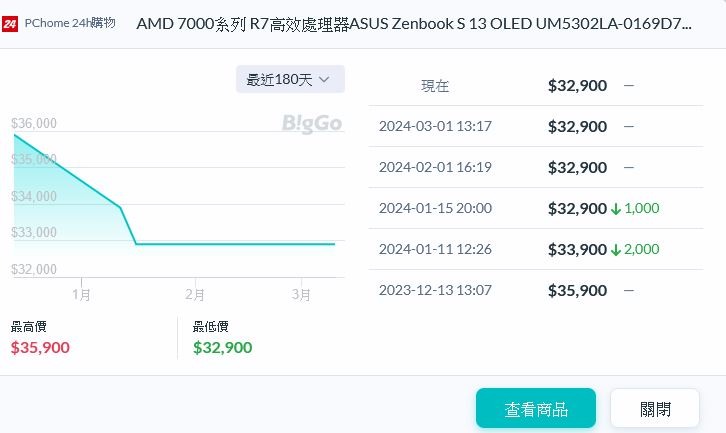Screen dimensions: 726x433
Task: Click the BigGo watermark on chart
Action: coord(312,124)
